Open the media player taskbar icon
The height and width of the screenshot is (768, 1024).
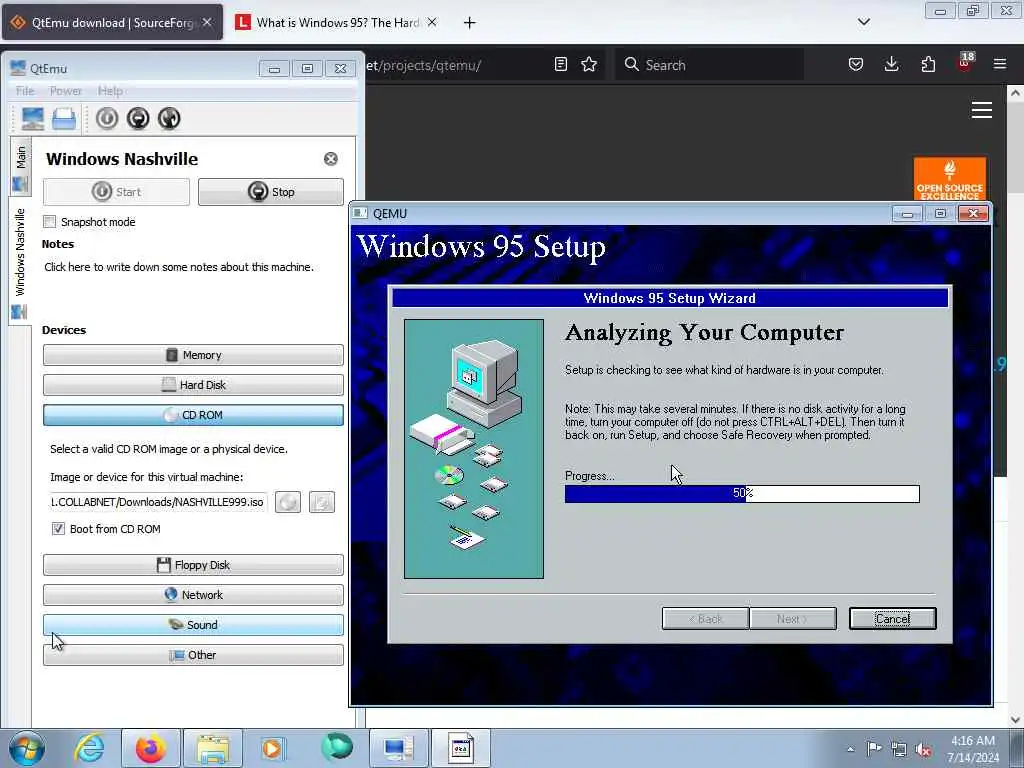(273, 748)
